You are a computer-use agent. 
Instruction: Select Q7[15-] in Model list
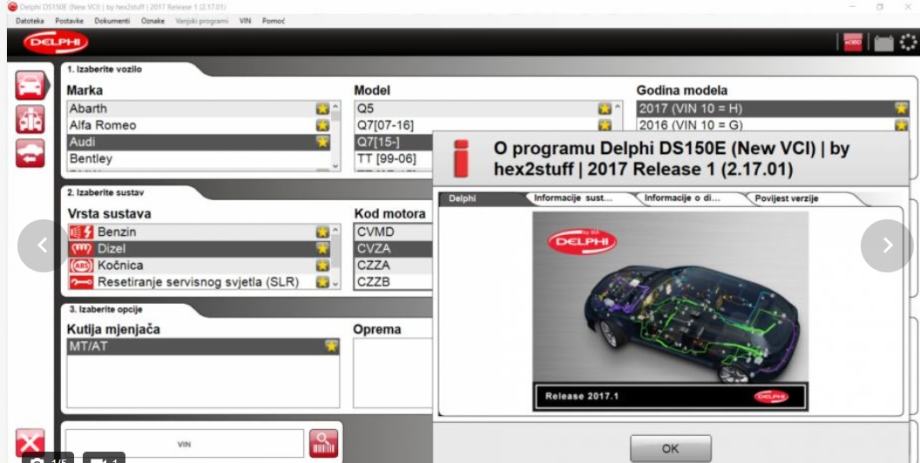pos(394,142)
